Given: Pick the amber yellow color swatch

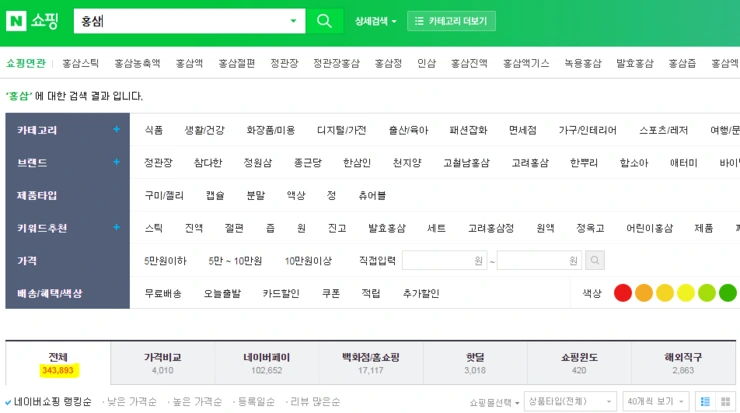Looking at the screenshot, I should pos(664,293).
